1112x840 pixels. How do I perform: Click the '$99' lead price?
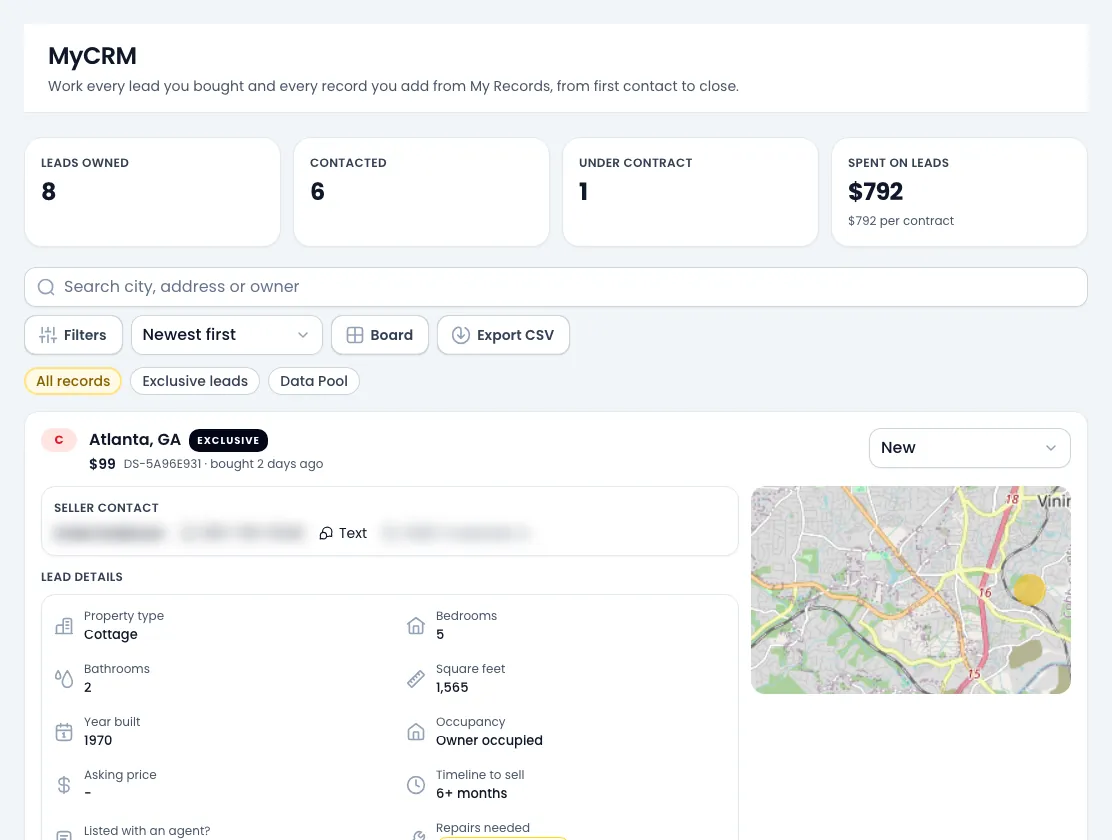click(x=102, y=463)
